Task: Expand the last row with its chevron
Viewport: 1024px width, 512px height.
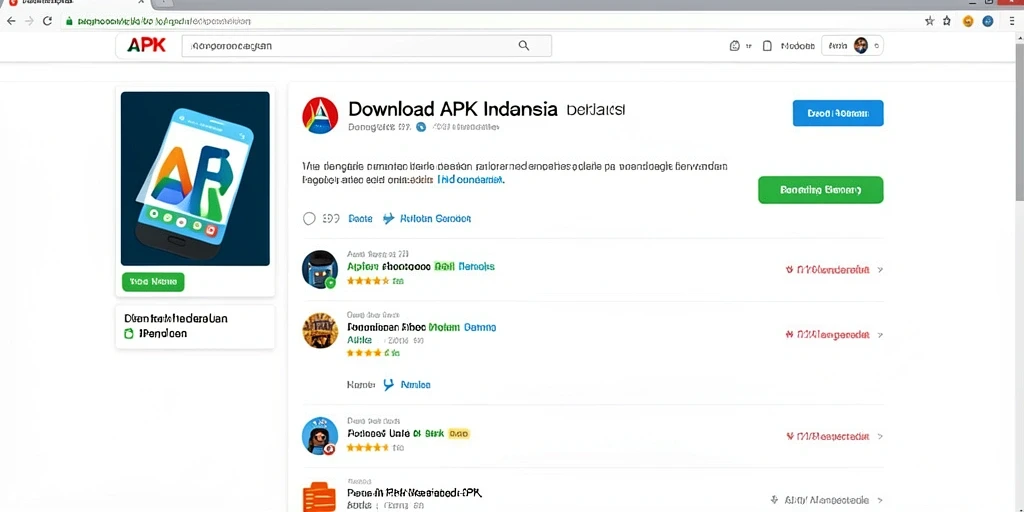Action: 880,500
